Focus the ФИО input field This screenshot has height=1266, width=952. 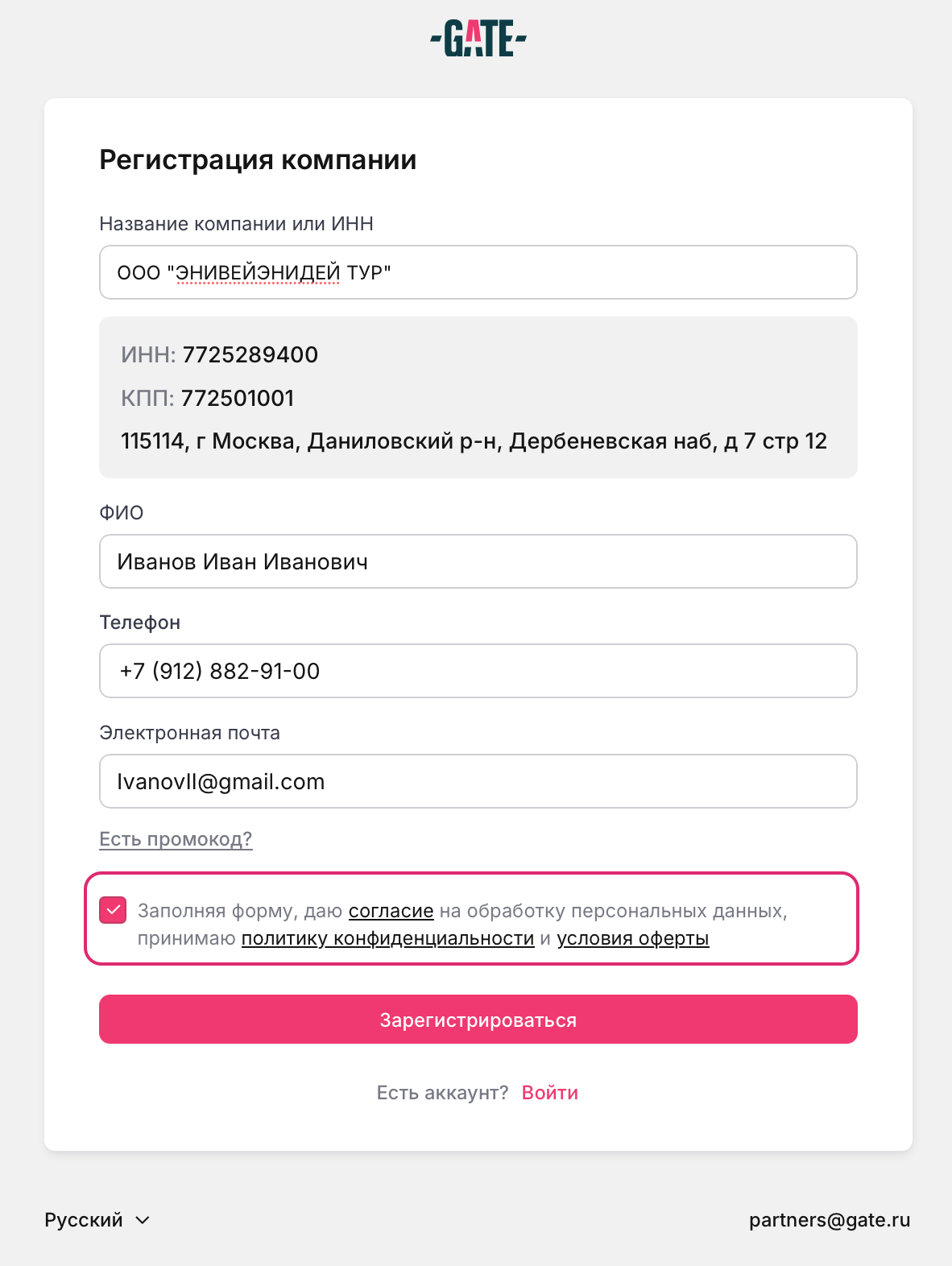click(478, 561)
